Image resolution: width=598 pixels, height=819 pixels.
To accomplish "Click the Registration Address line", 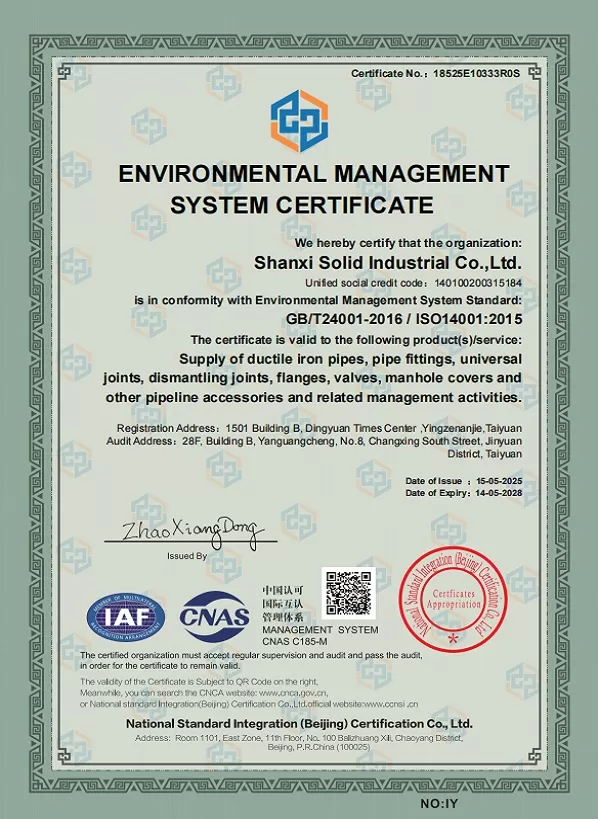I will [319, 428].
